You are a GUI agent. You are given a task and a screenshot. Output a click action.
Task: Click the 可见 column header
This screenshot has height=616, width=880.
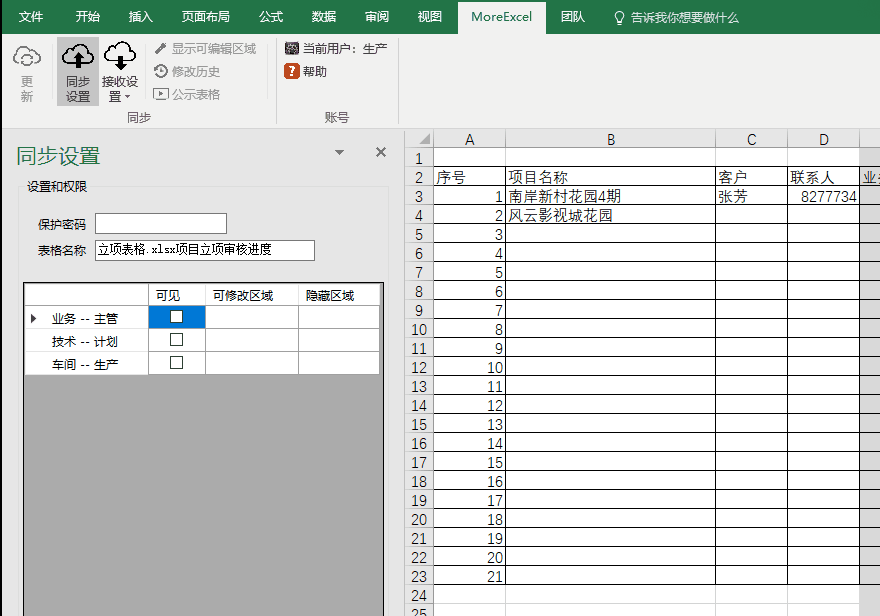[176, 295]
